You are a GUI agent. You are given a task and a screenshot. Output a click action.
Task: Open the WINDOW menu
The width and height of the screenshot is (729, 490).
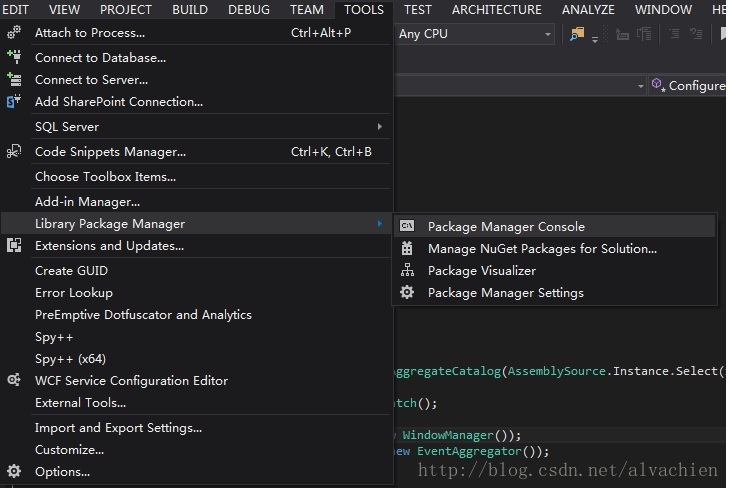[663, 9]
